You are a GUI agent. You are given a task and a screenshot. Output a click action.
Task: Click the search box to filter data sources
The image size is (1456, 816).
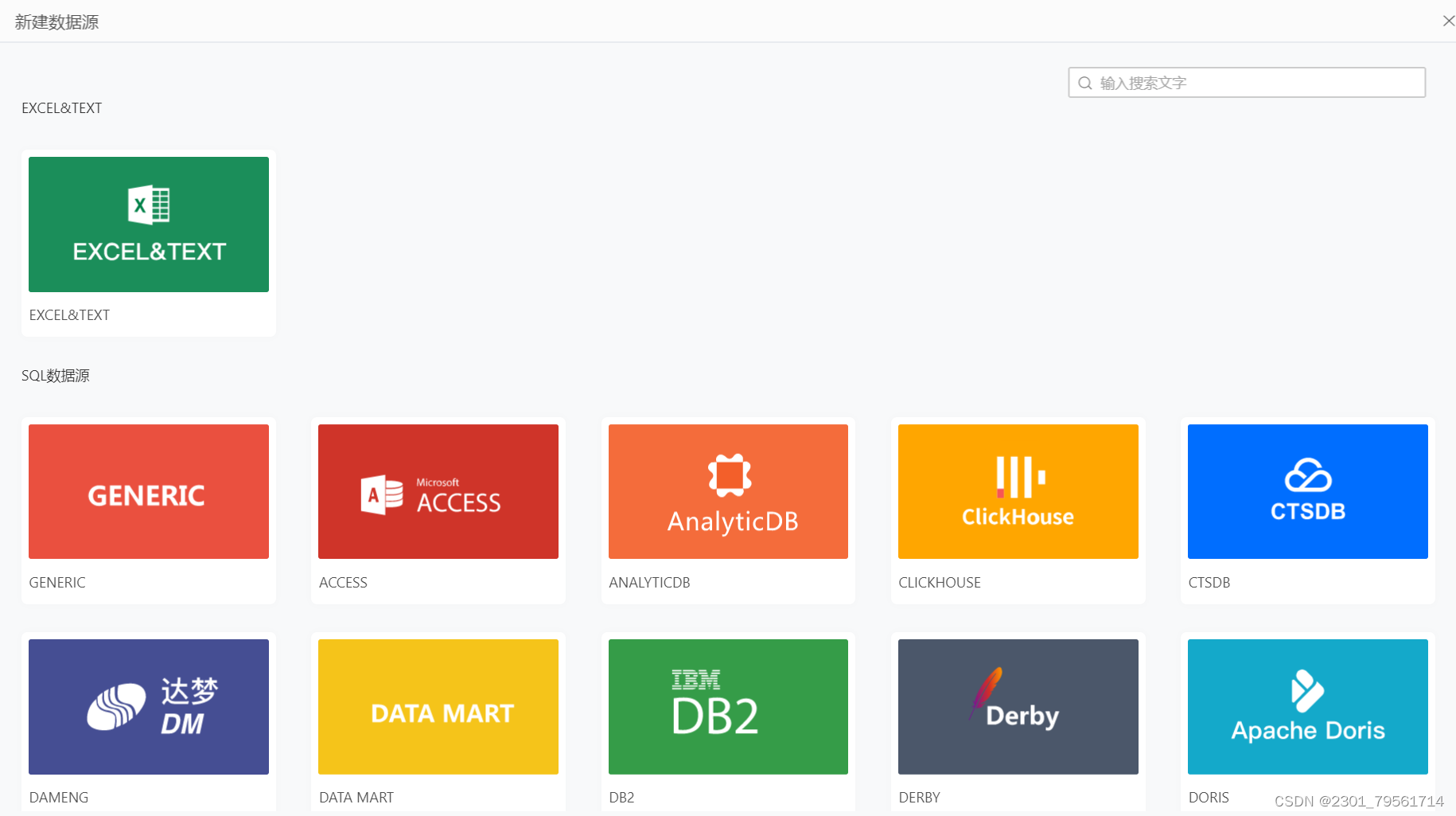pyautogui.click(x=1247, y=83)
